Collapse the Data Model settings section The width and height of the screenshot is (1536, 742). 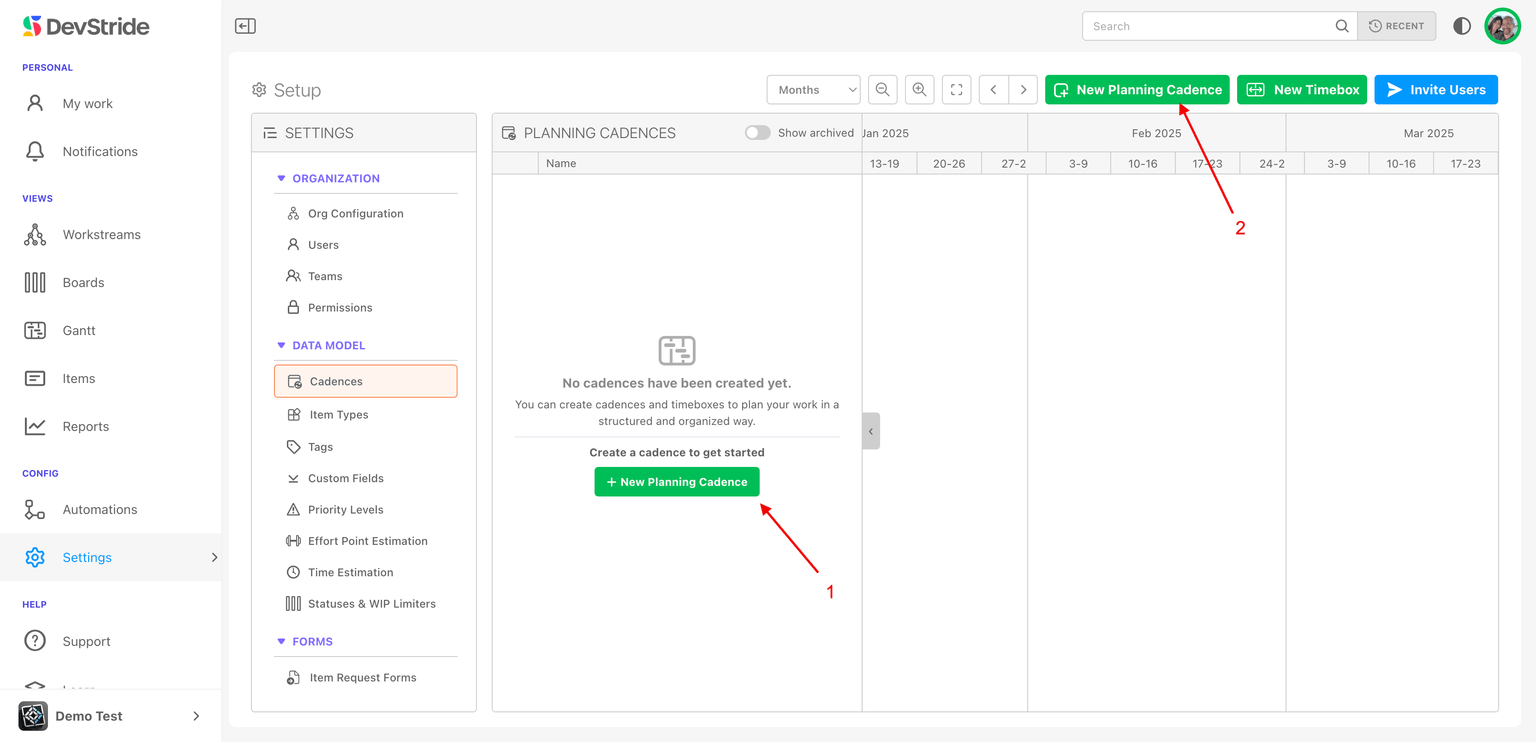281,346
